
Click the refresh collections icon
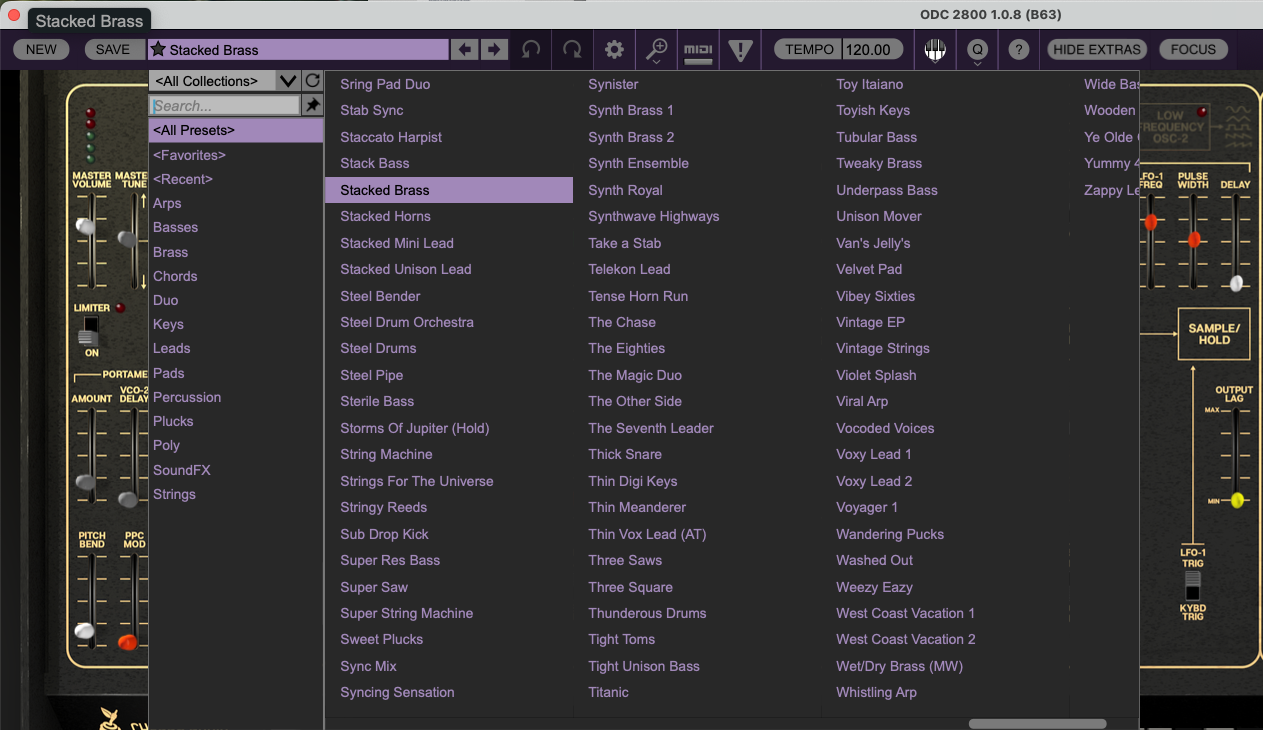click(312, 81)
